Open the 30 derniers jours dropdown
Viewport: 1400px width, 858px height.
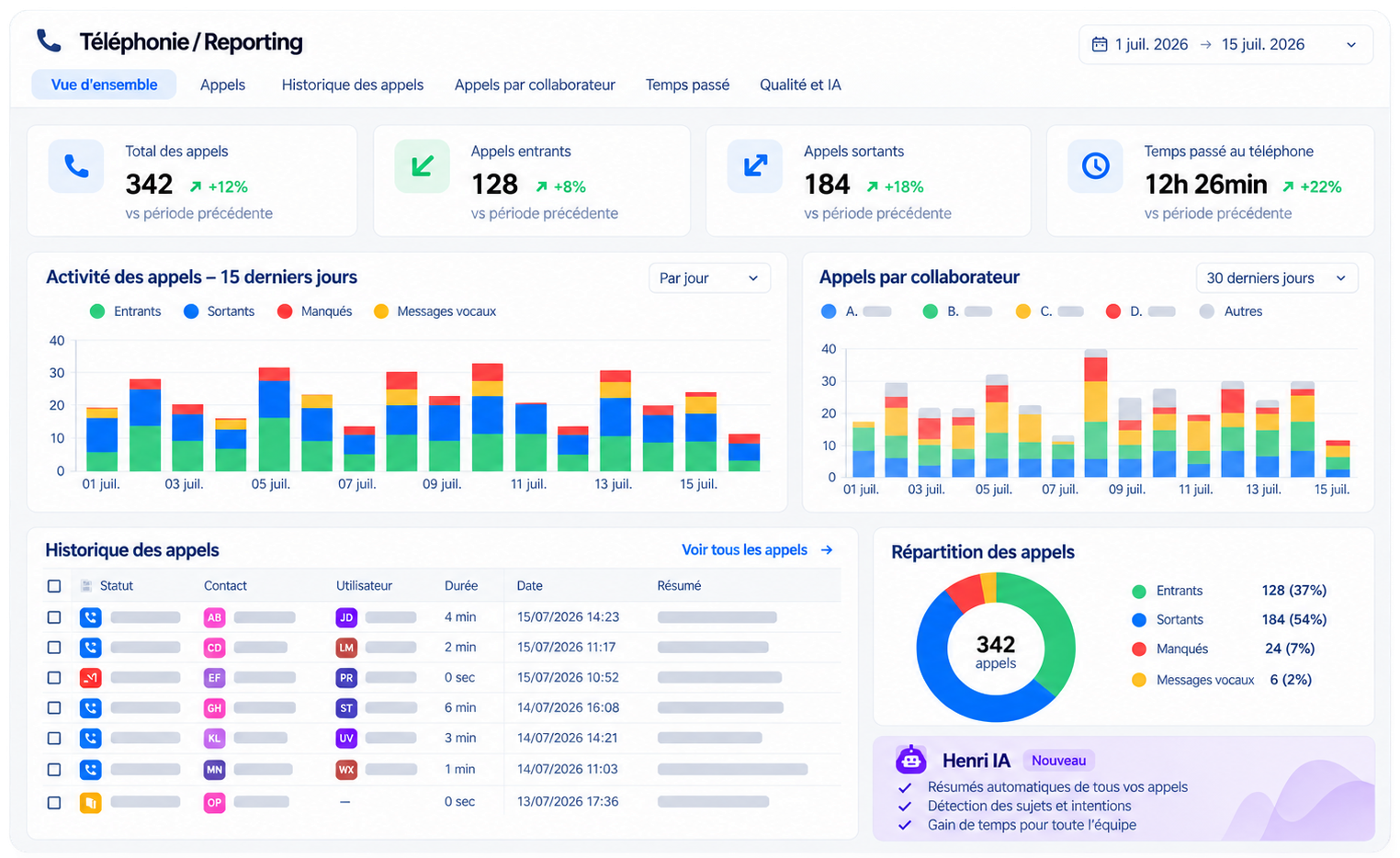(x=1277, y=278)
